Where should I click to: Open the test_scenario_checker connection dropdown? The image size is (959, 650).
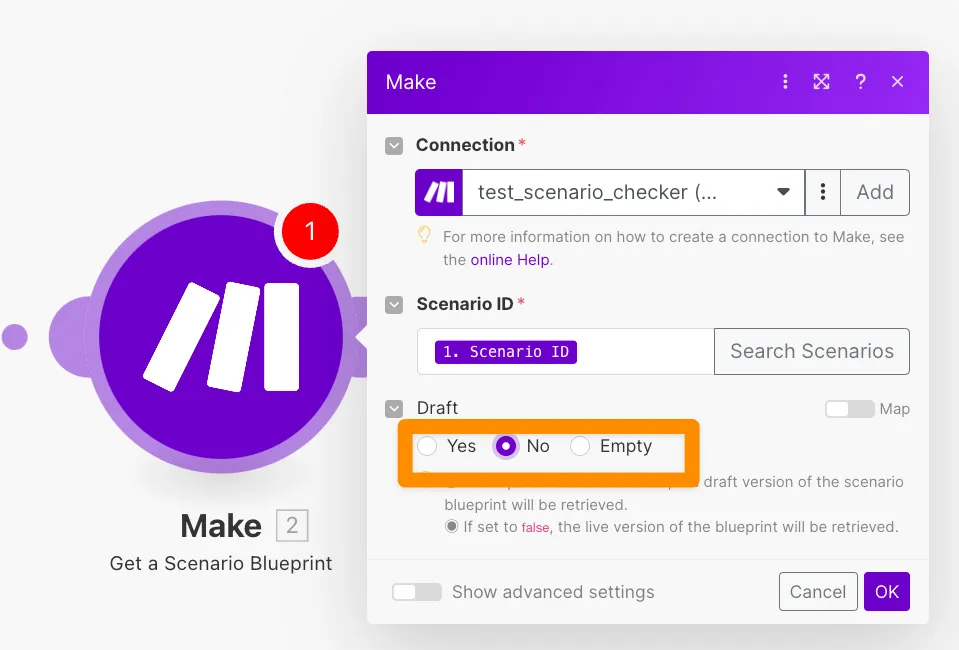[633, 192]
